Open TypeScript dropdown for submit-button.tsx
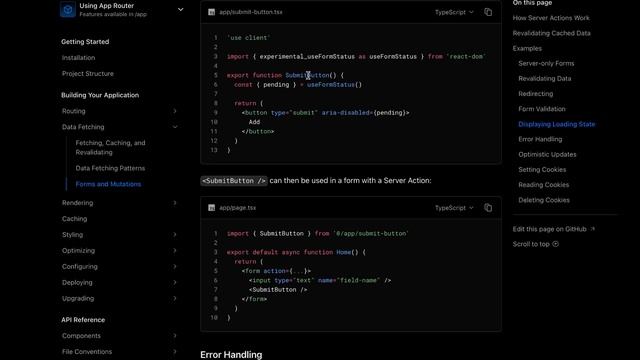Image resolution: width=640 pixels, height=360 pixels. [454, 12]
